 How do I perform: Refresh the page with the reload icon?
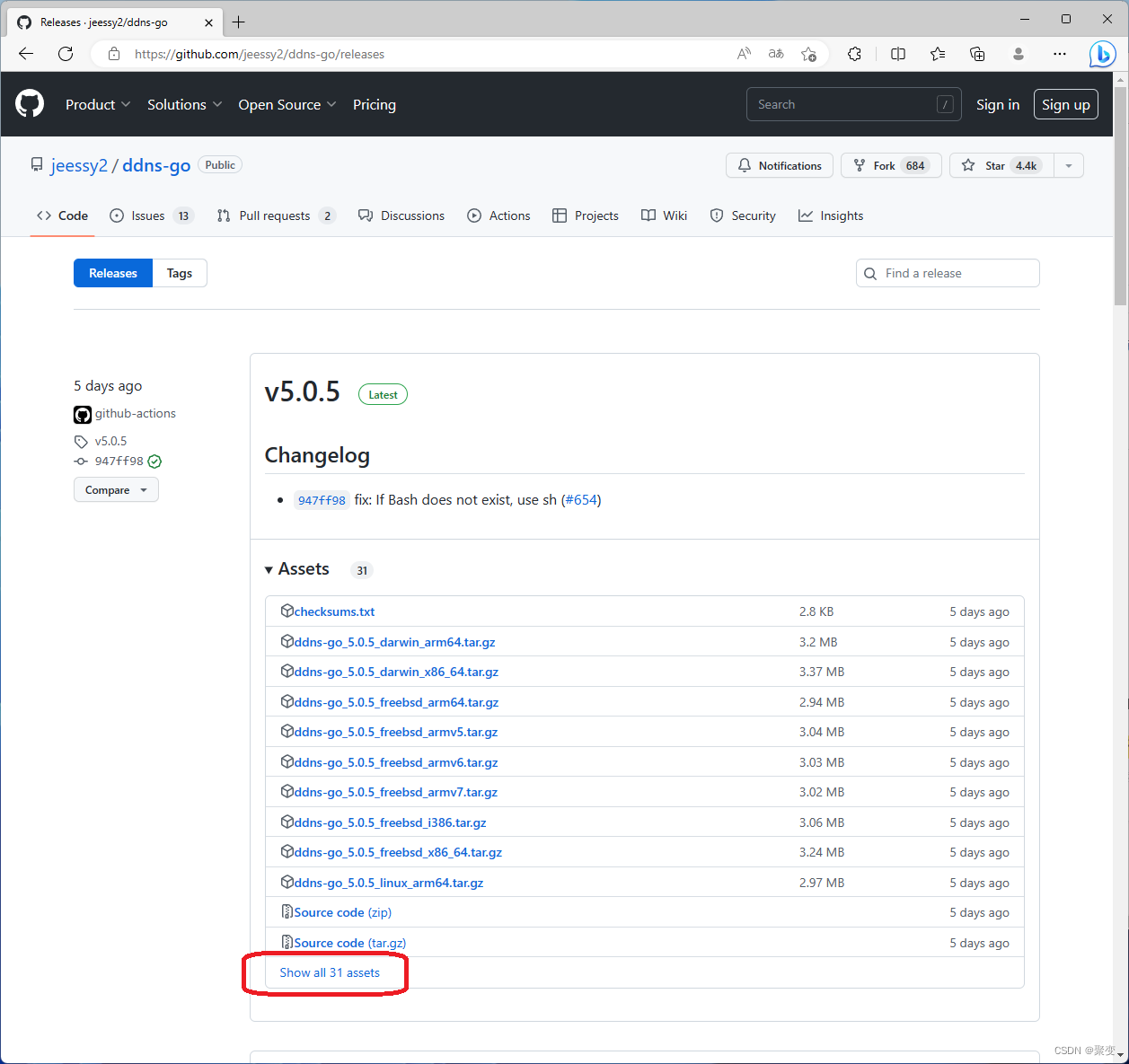point(66,54)
